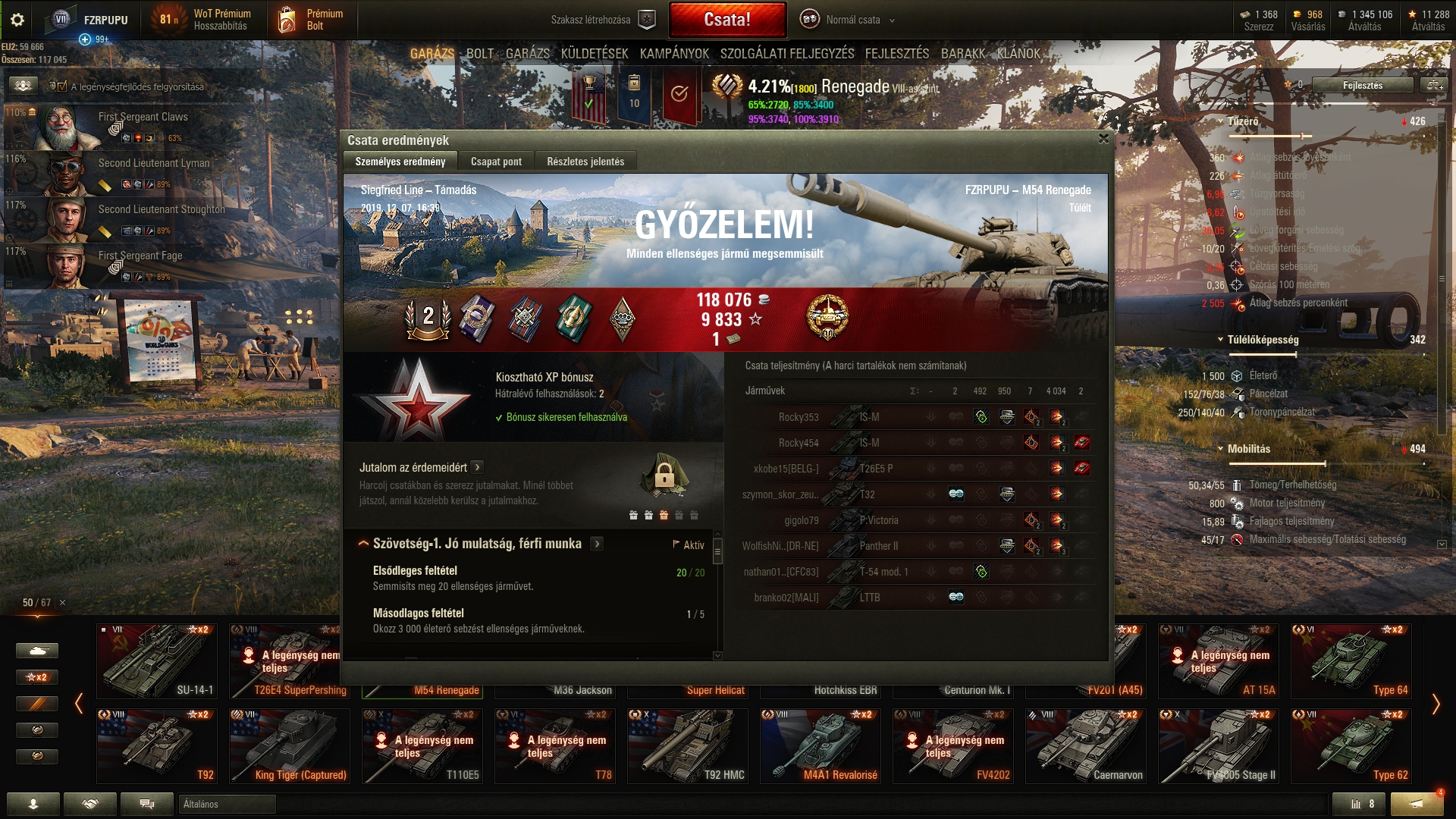The height and width of the screenshot is (819, 1456).
Task: Open the settings gear menu
Action: click(x=17, y=20)
